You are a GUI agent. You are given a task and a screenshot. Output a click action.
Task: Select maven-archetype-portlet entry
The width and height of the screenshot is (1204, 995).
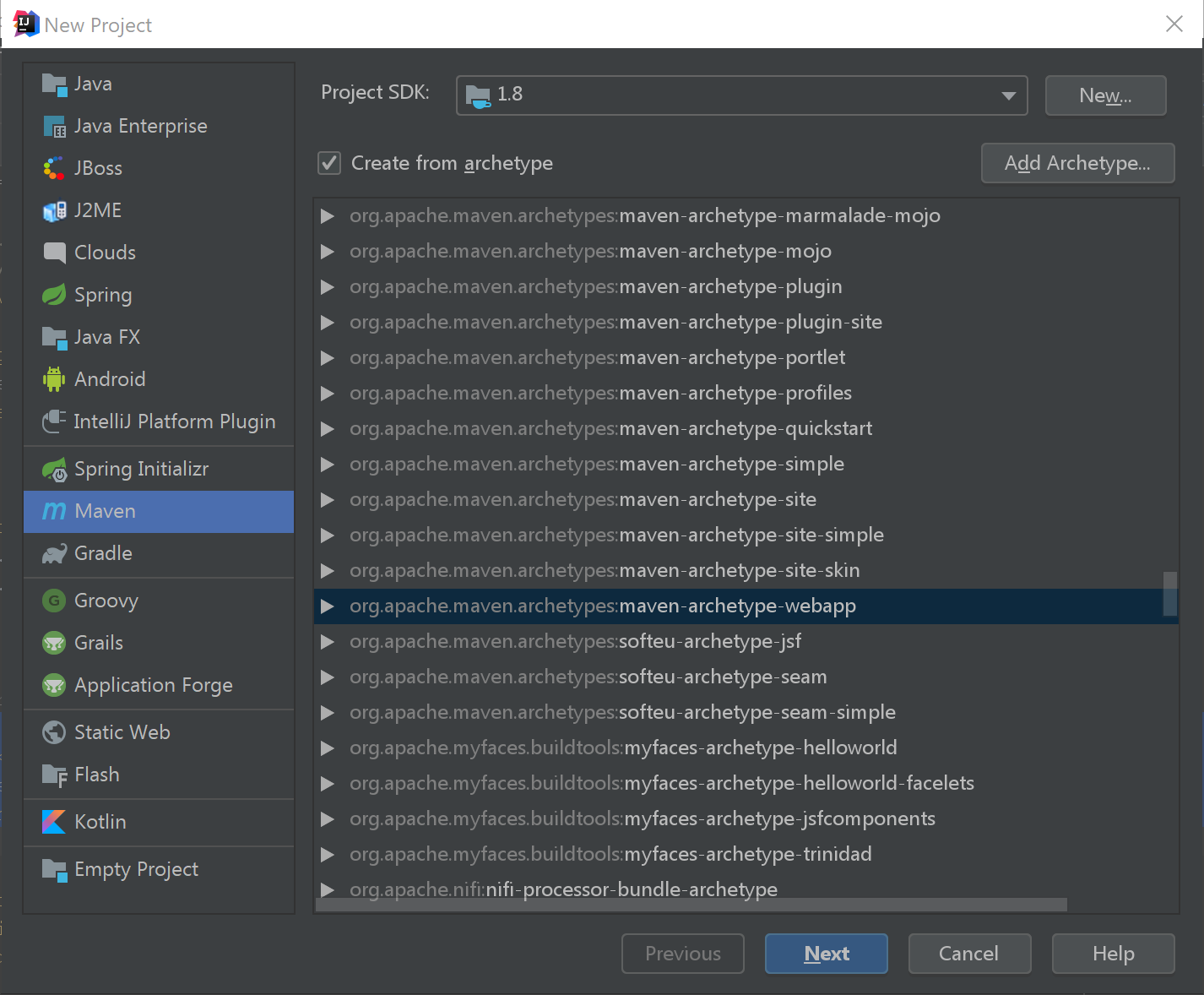(746, 358)
